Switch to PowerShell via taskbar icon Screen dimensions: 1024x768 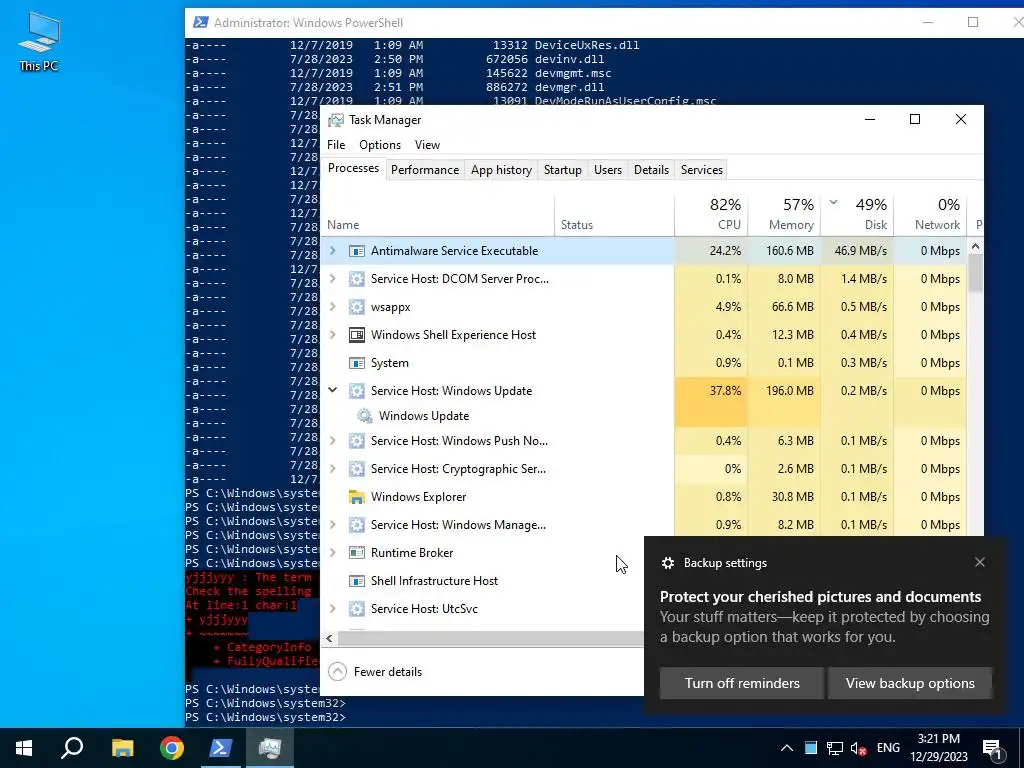pos(221,748)
